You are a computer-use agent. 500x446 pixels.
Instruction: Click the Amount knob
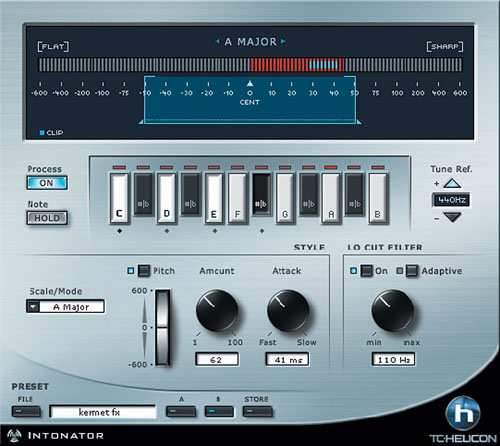pyautogui.click(x=217, y=311)
